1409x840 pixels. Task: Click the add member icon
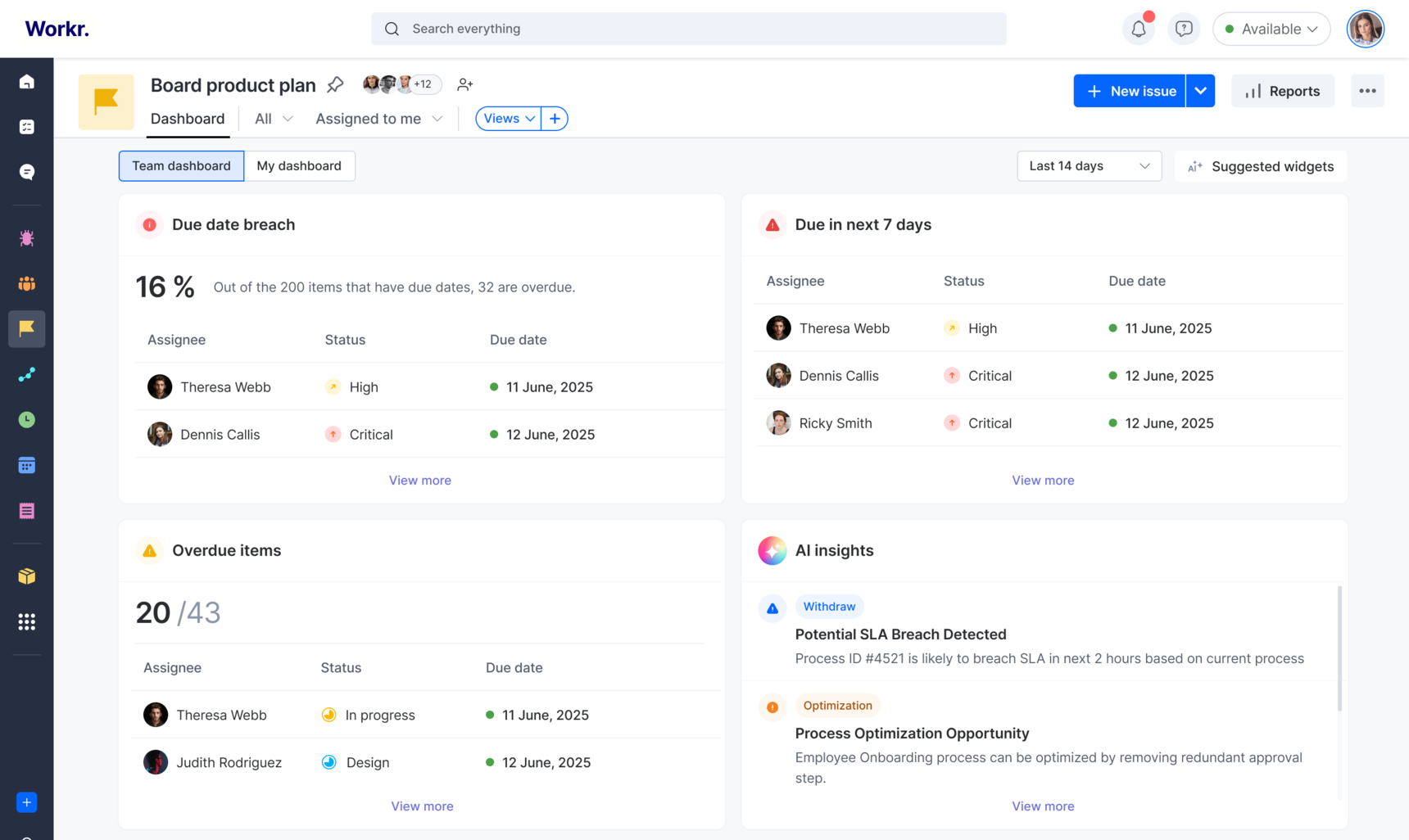click(x=464, y=84)
